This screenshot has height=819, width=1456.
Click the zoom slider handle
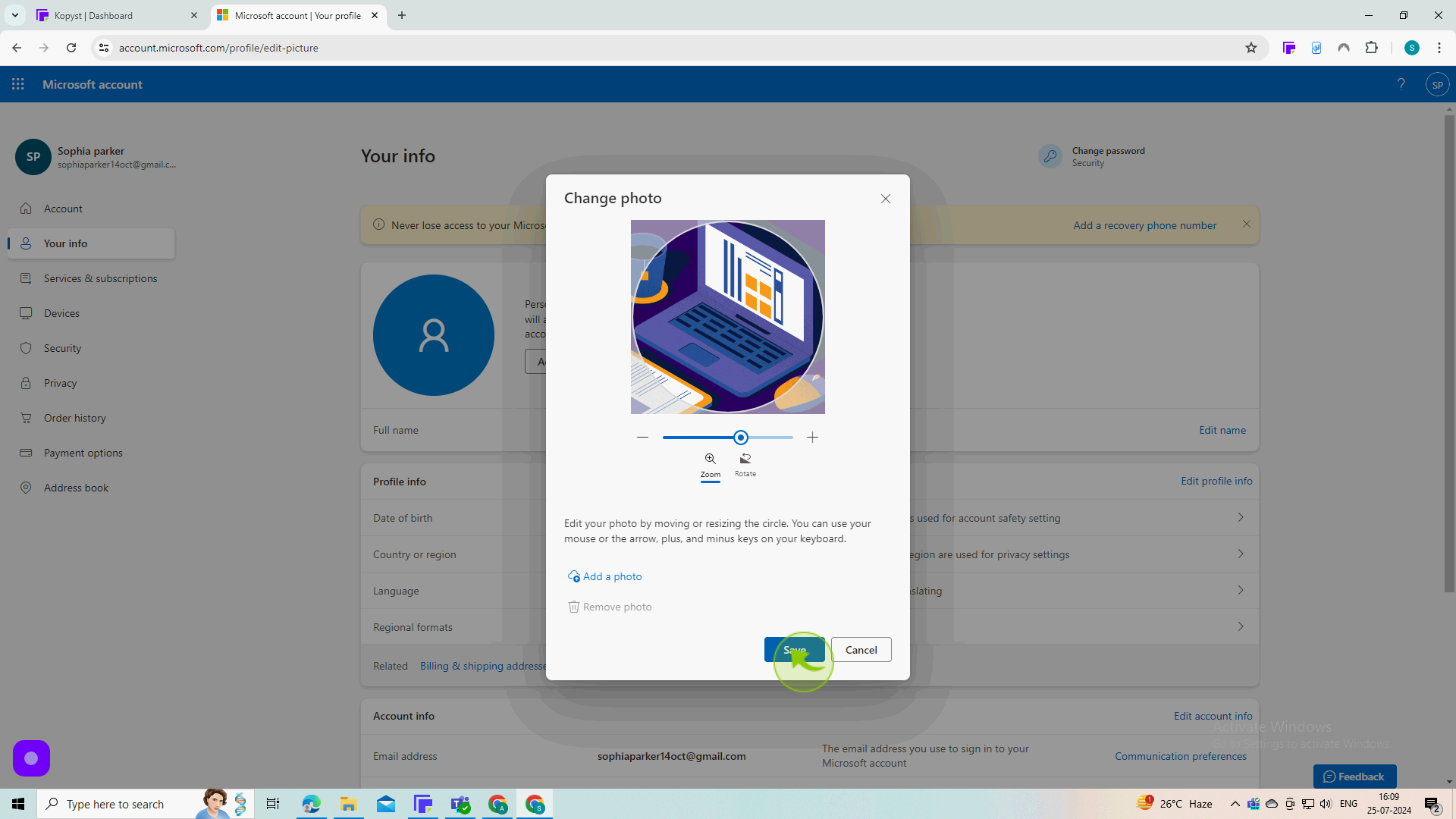(741, 438)
